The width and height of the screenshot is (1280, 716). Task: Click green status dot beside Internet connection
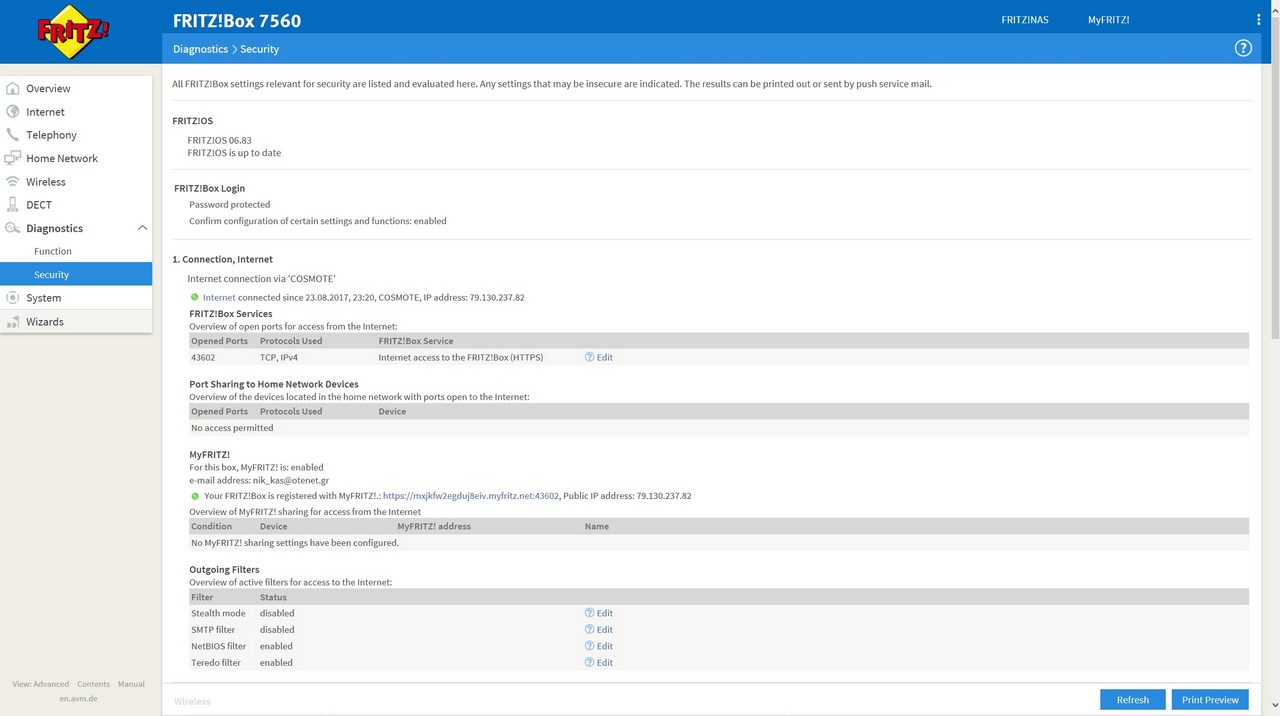pos(195,297)
